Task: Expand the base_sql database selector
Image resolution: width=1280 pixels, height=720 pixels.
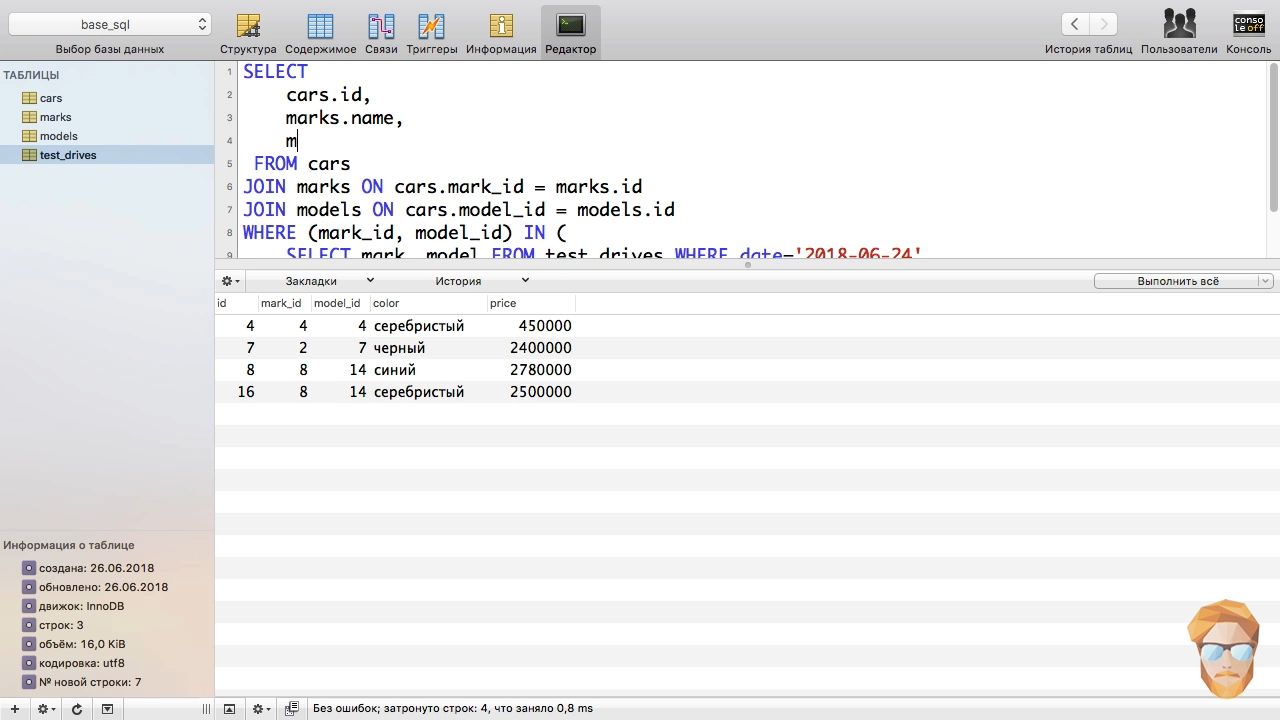Action: tap(110, 23)
